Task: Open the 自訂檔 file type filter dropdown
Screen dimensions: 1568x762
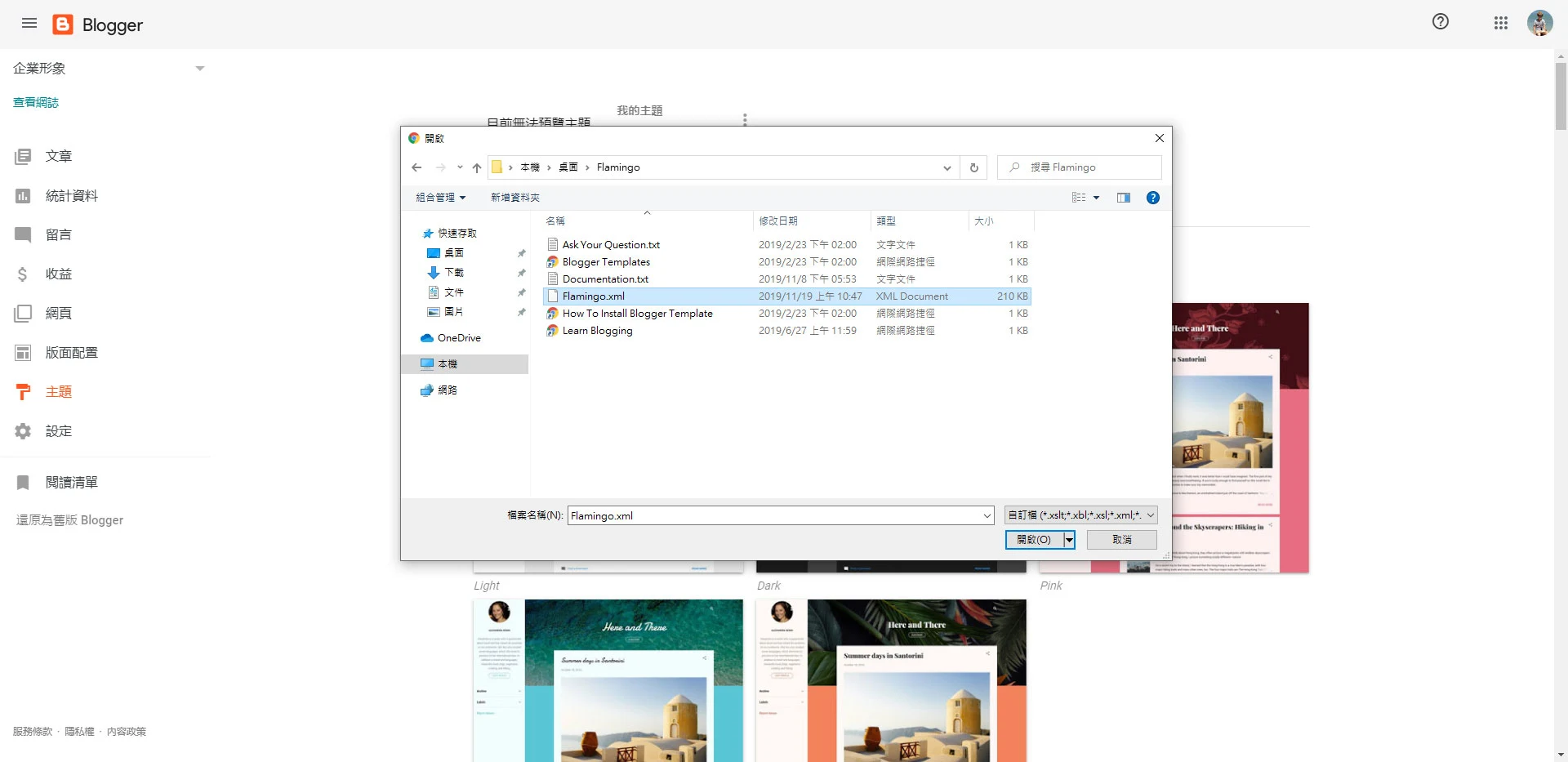Action: coord(1081,515)
